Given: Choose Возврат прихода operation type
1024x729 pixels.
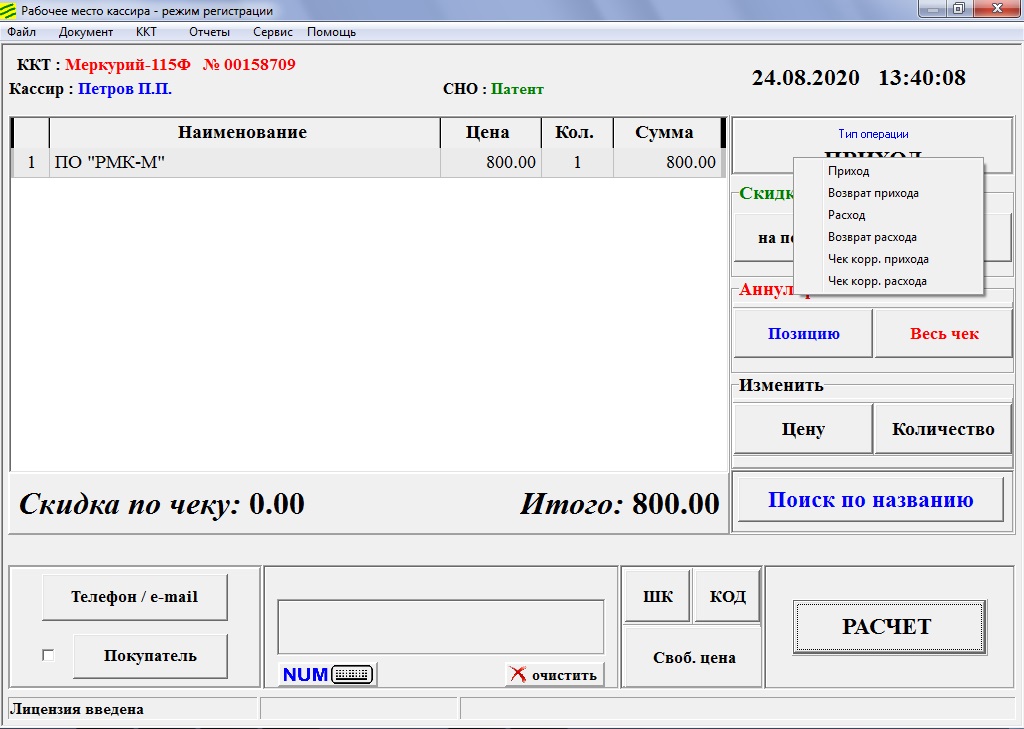Looking at the screenshot, I should (x=873, y=193).
